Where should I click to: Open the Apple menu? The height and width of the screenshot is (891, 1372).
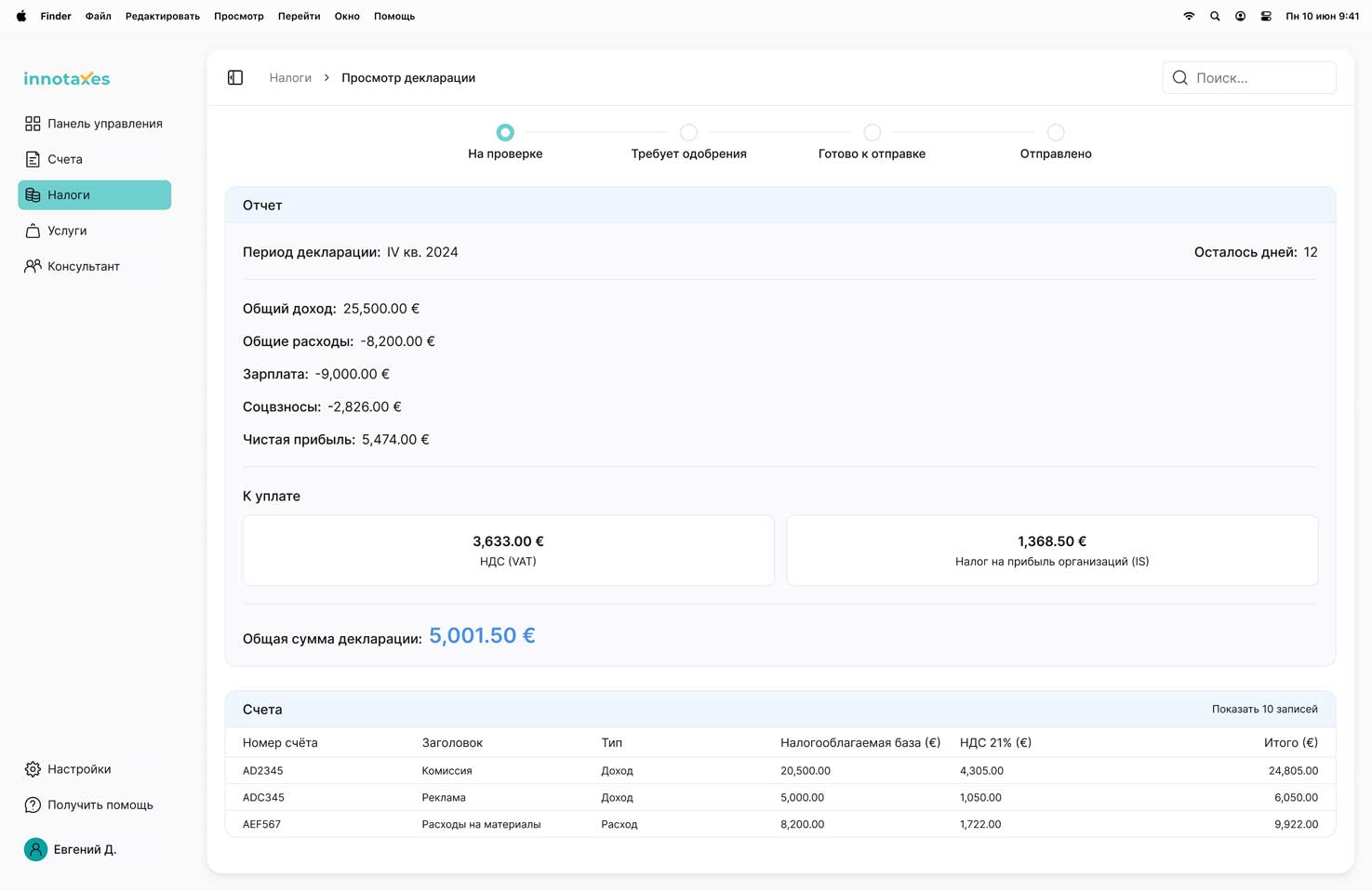(20, 16)
